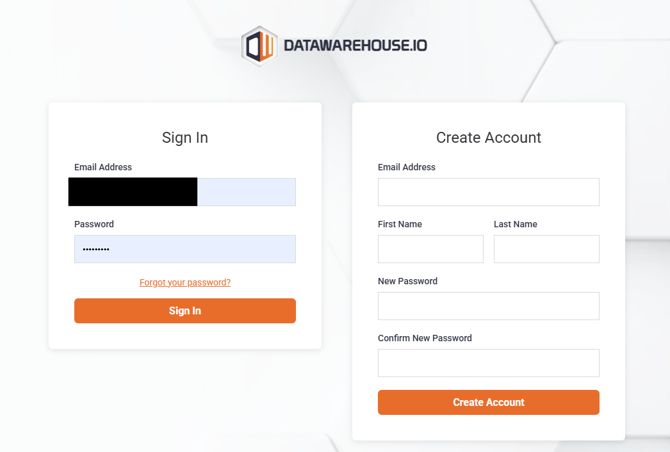Click the DataWarehouse.io hexagon logo icon

click(x=260, y=45)
